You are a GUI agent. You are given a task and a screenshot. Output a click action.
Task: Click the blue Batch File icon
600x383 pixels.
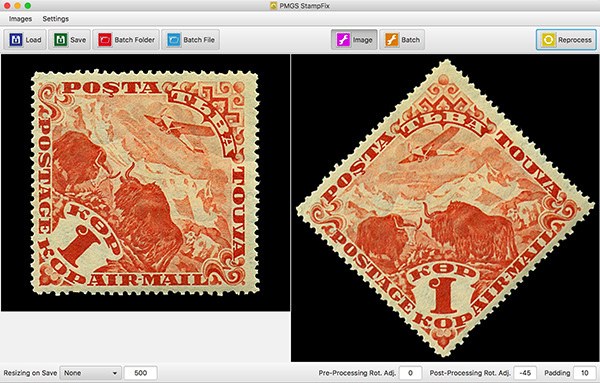pyautogui.click(x=174, y=40)
